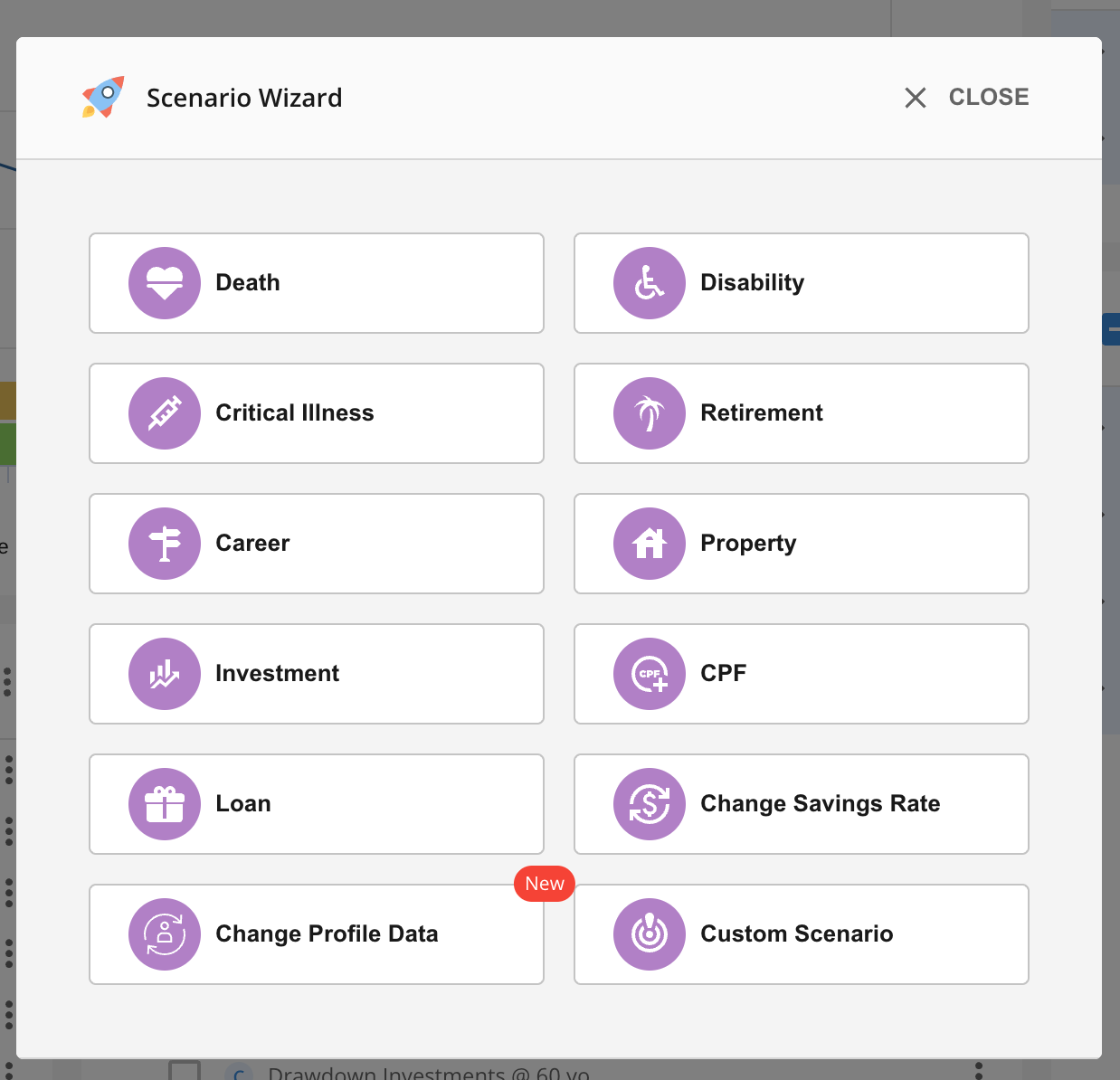The image size is (1120, 1080).
Task: Choose the CPF scenario
Action: [802, 674]
